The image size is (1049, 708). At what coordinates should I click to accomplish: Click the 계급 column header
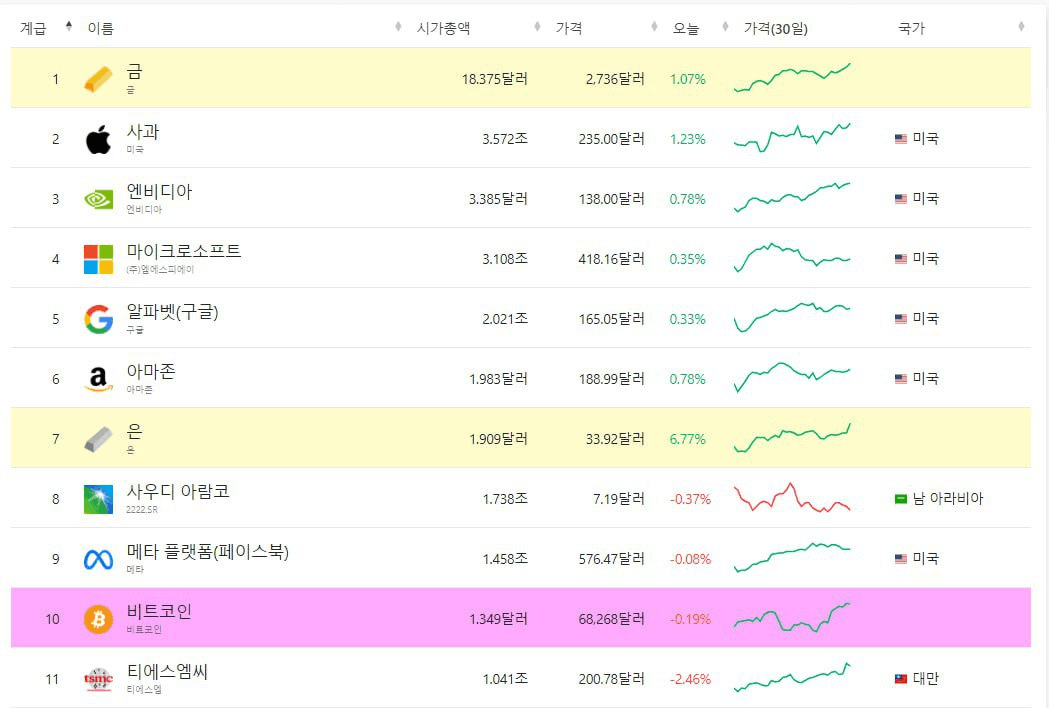pyautogui.click(x=33, y=28)
